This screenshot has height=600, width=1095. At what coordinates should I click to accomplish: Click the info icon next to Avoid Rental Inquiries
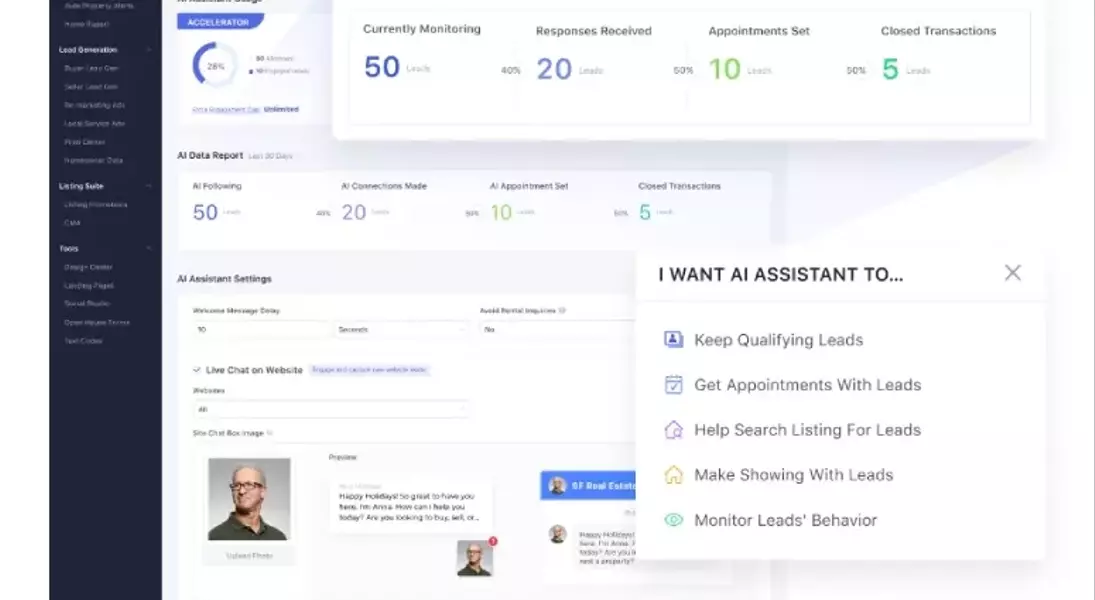(563, 311)
